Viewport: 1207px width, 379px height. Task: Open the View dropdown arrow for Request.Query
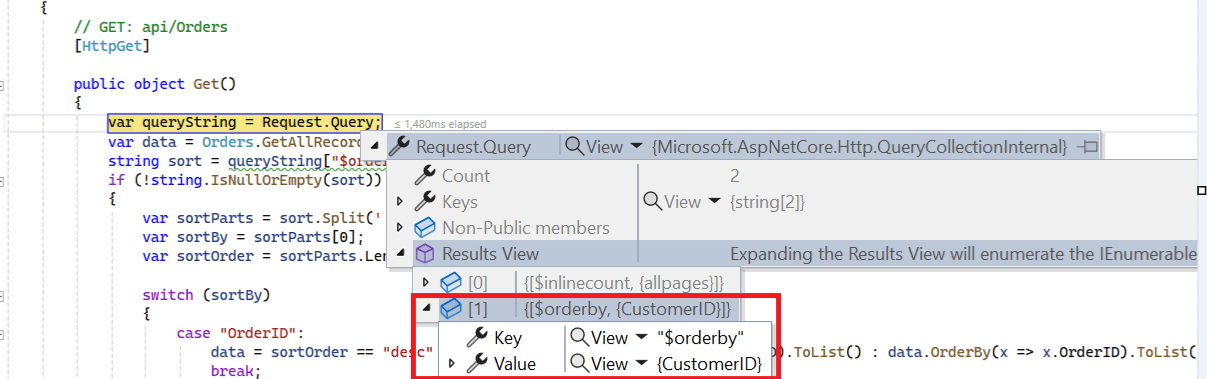636,147
